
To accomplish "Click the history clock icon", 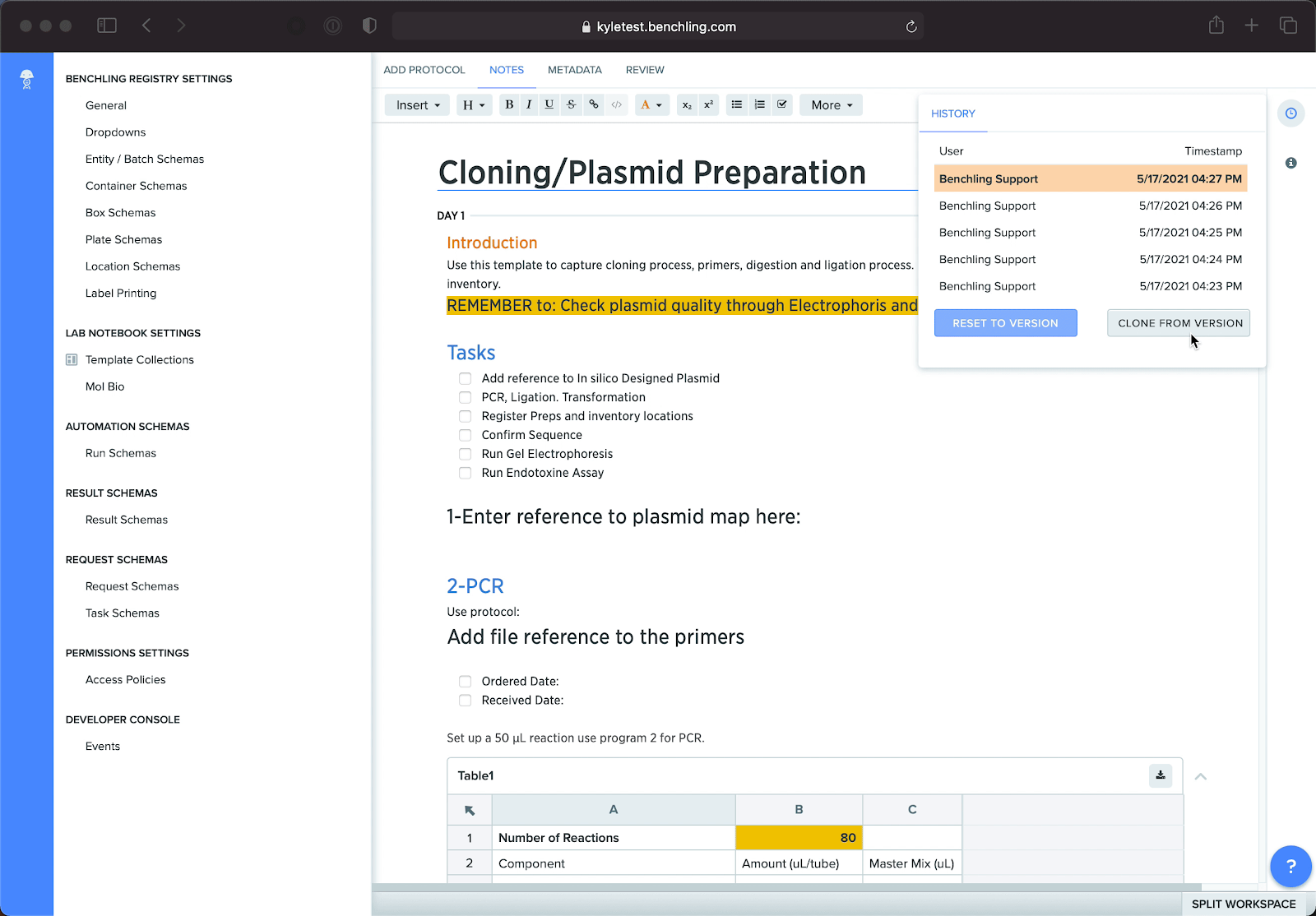I will tap(1291, 113).
